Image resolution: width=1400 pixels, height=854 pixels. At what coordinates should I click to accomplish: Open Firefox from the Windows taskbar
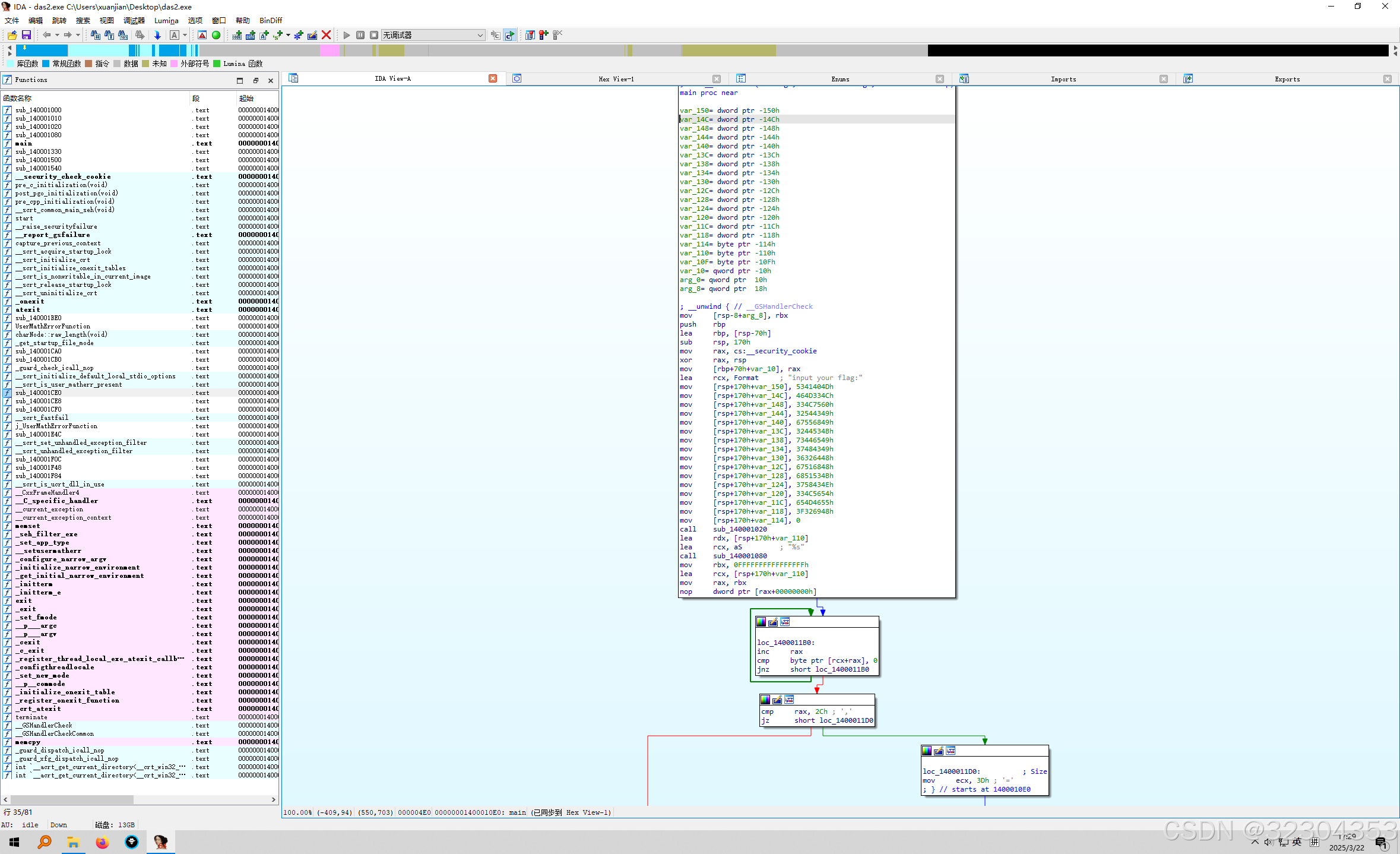pyautogui.click(x=102, y=842)
